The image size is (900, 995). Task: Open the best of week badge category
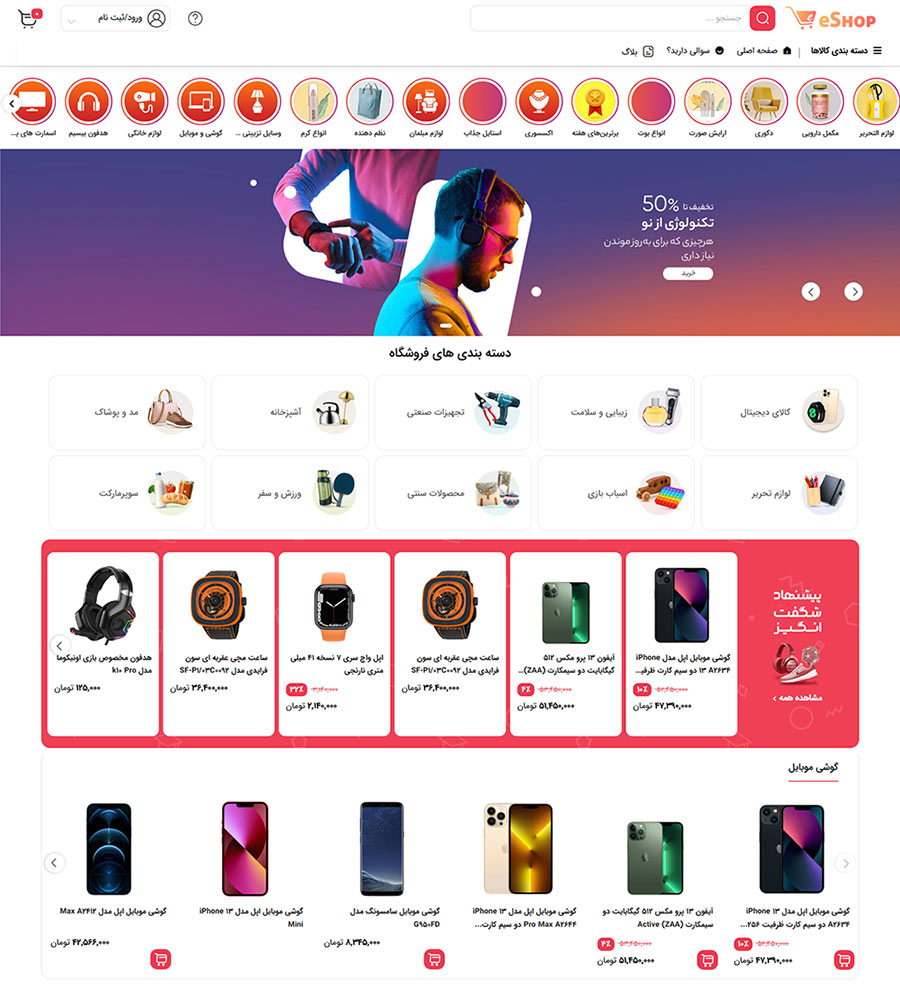(x=595, y=102)
